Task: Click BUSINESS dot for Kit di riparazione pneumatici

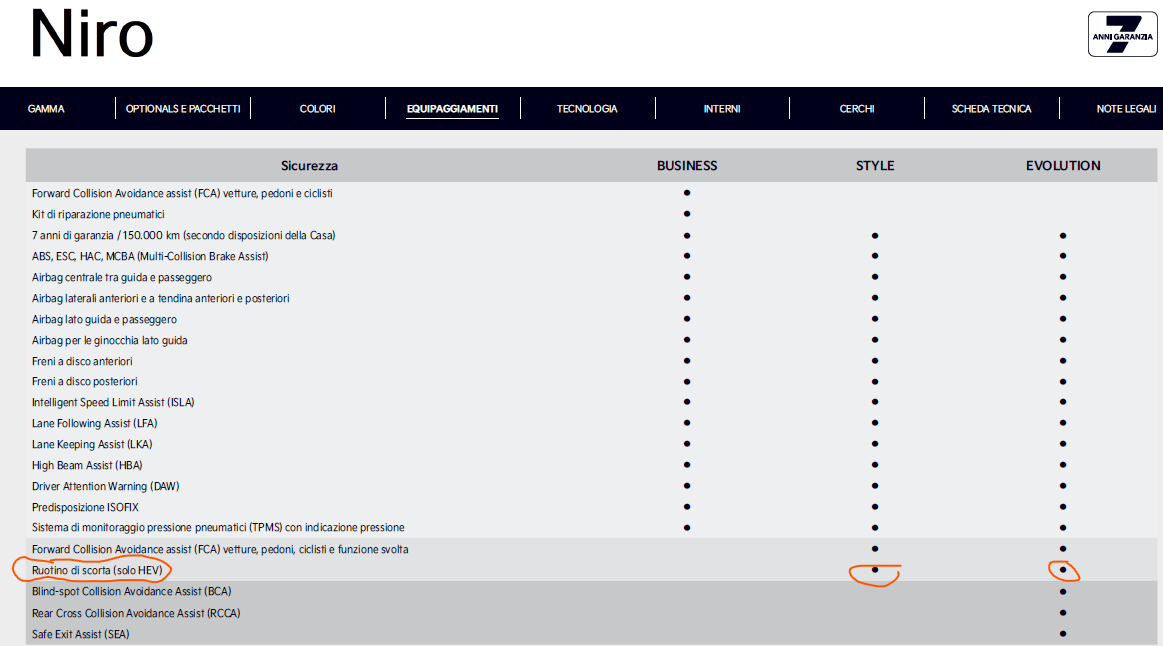Action: pyautogui.click(x=687, y=214)
